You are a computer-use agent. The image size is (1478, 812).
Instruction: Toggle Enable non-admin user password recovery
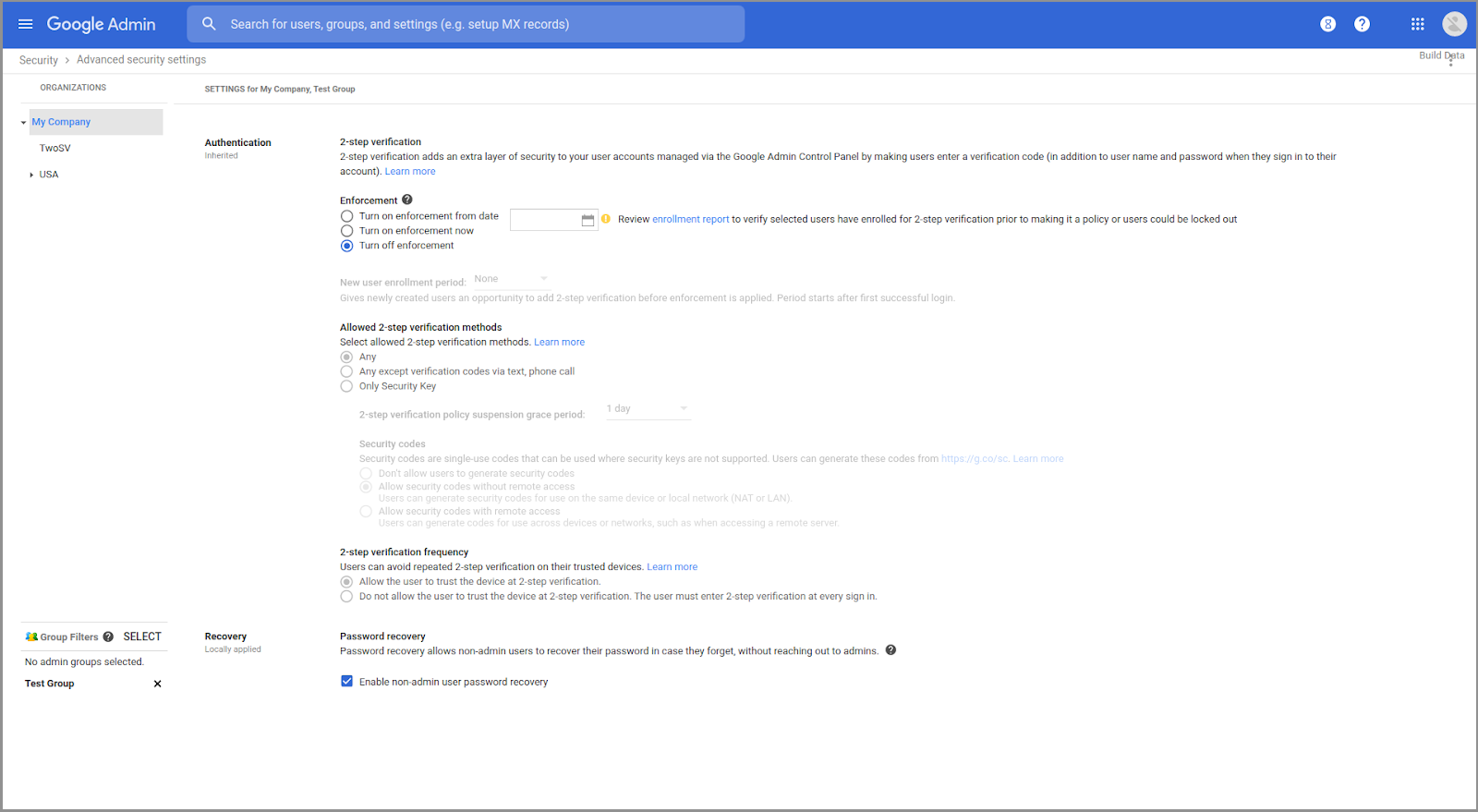click(347, 682)
